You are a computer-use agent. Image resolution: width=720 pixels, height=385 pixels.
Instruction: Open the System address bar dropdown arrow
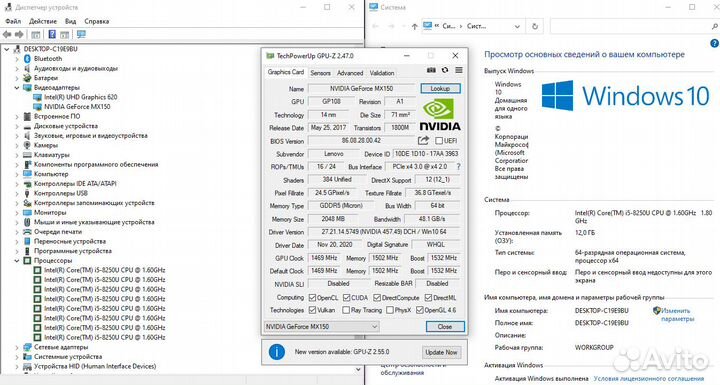tap(517, 27)
